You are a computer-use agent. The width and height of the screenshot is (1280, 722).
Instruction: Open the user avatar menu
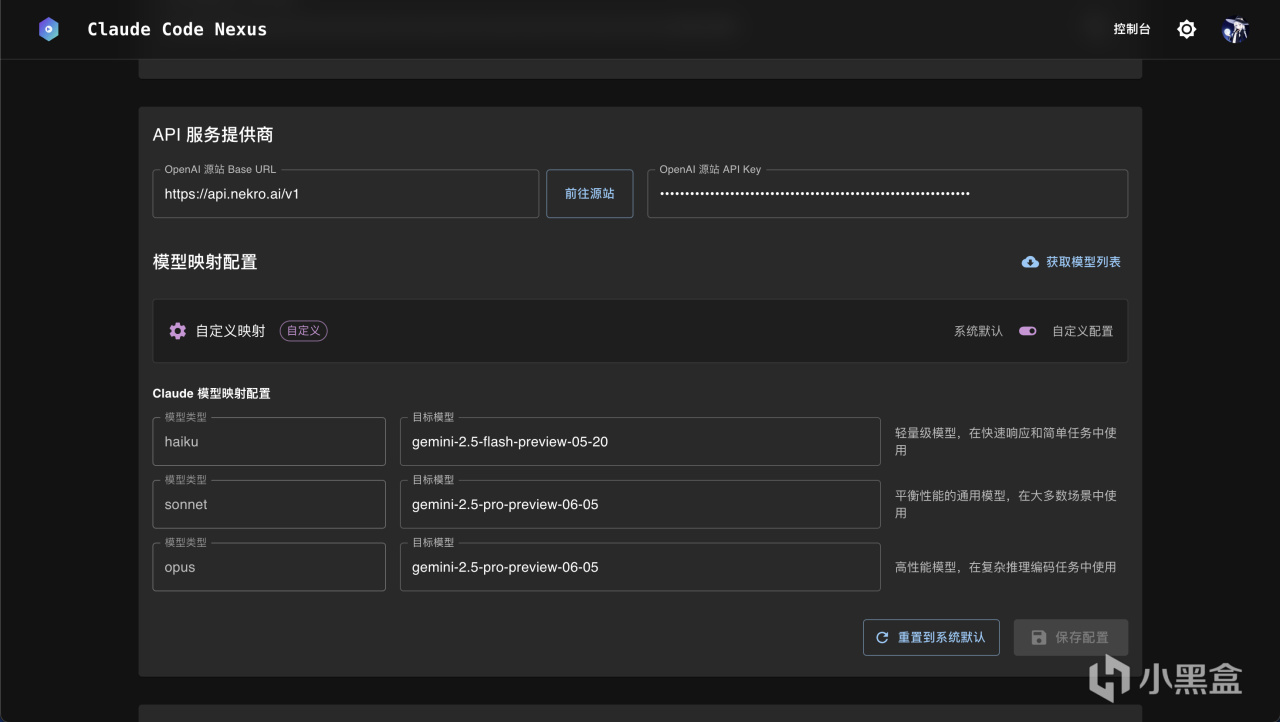point(1236,30)
